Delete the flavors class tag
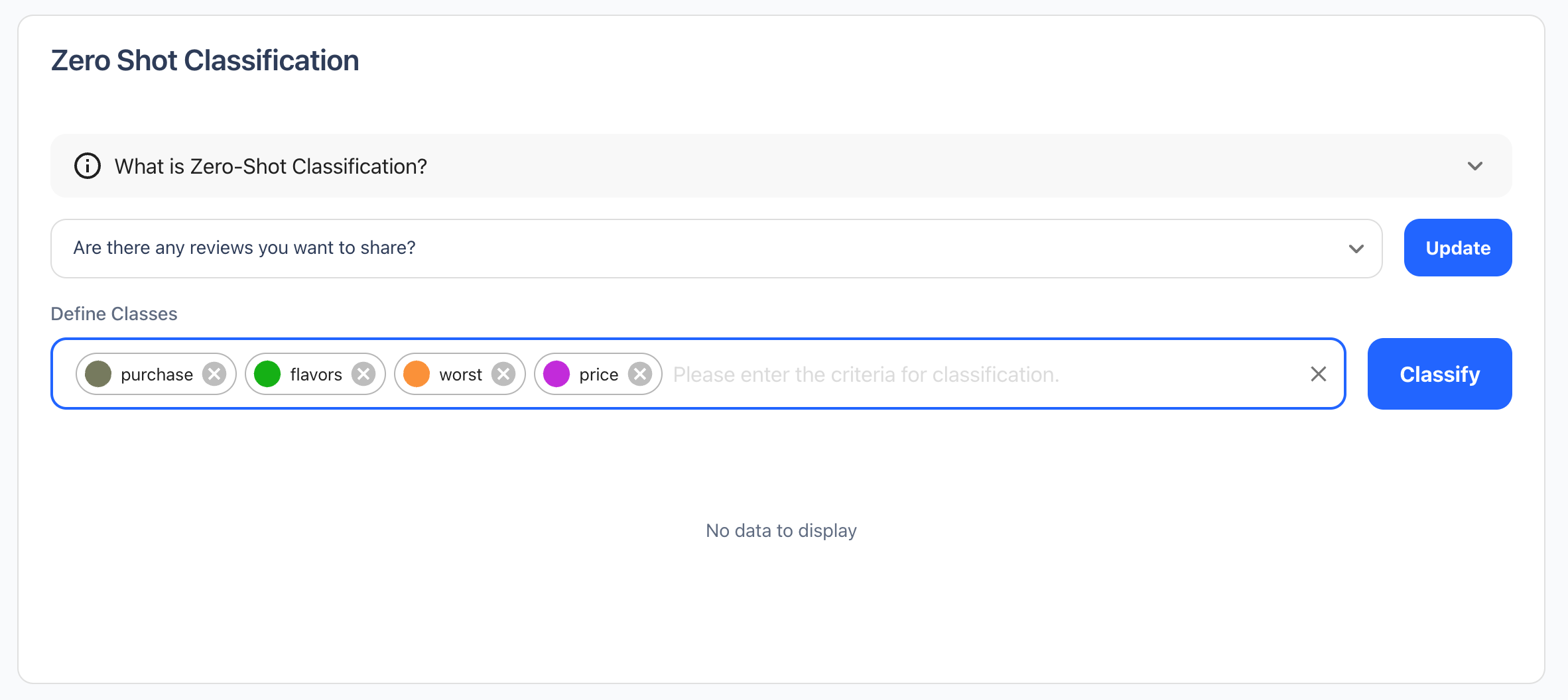This screenshot has height=700, width=1568. point(363,374)
